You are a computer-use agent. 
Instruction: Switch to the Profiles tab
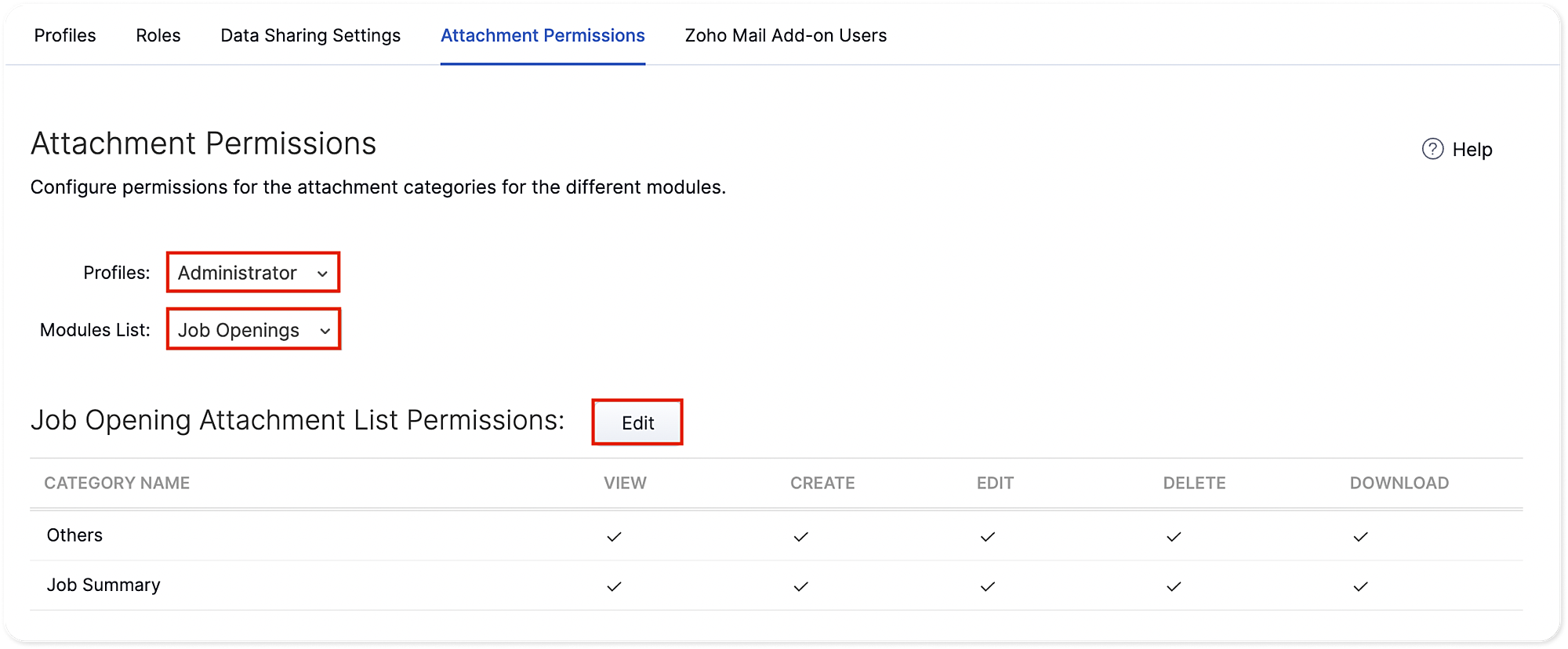(x=65, y=35)
